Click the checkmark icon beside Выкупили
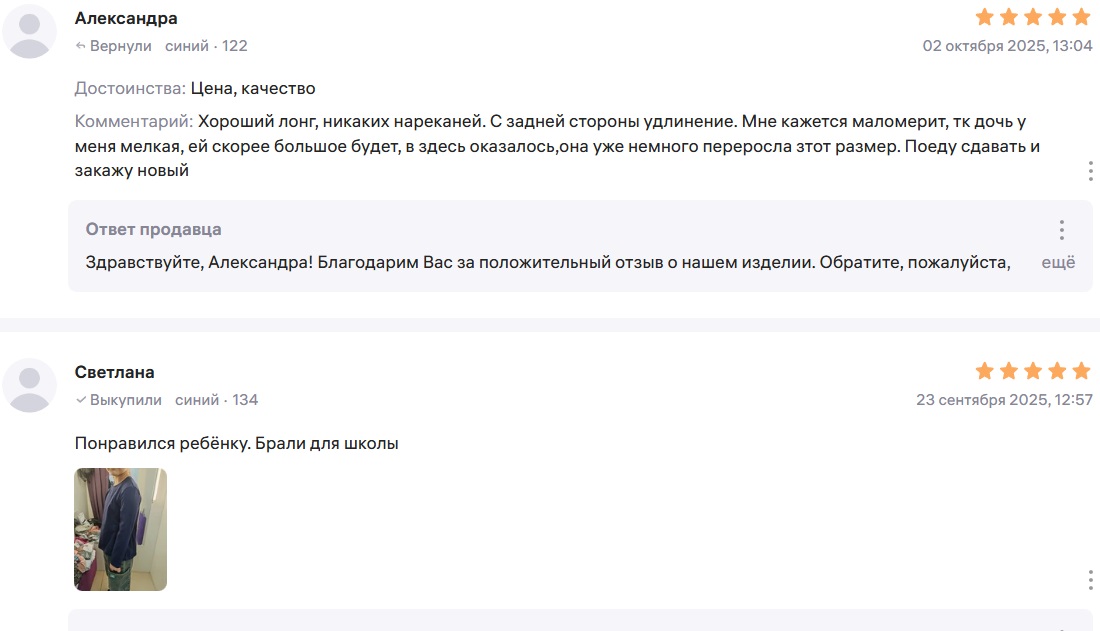The height and width of the screenshot is (631, 1100). (81, 400)
